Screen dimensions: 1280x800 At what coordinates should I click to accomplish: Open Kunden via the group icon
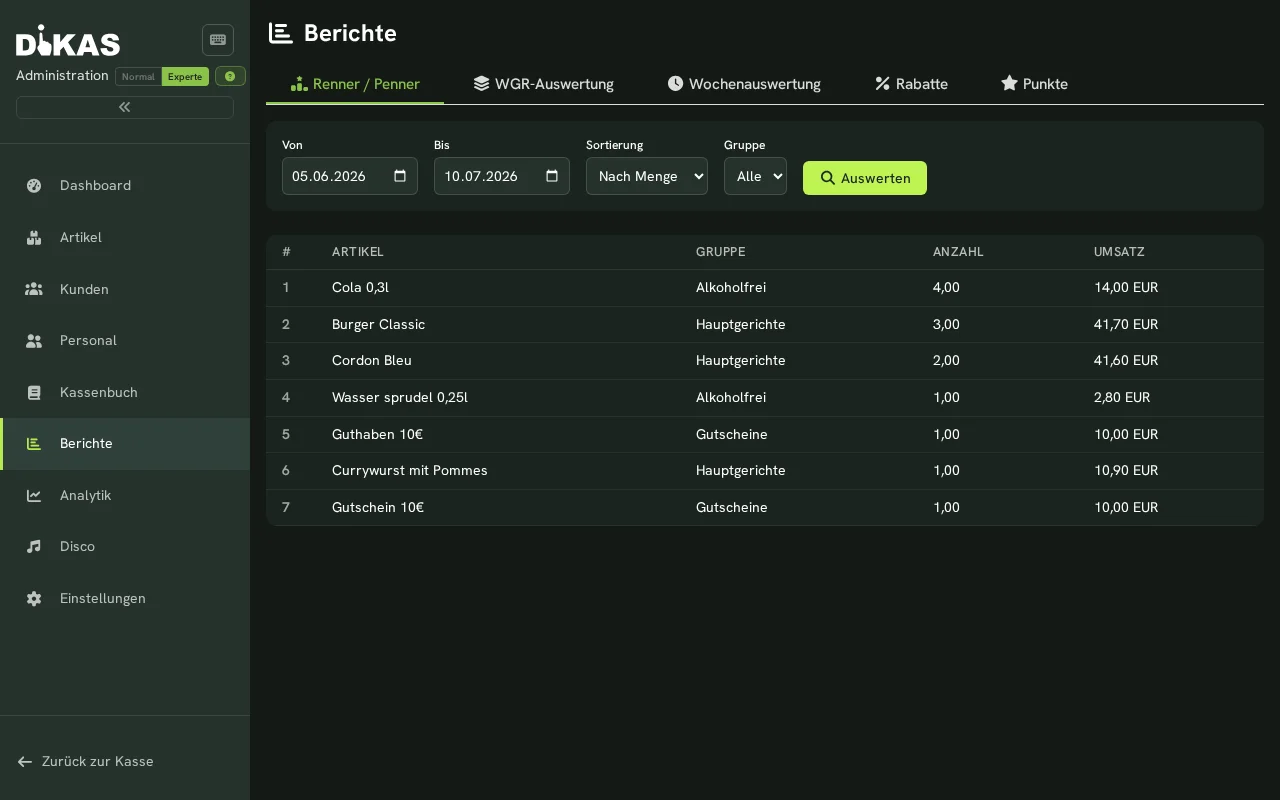pyautogui.click(x=34, y=289)
